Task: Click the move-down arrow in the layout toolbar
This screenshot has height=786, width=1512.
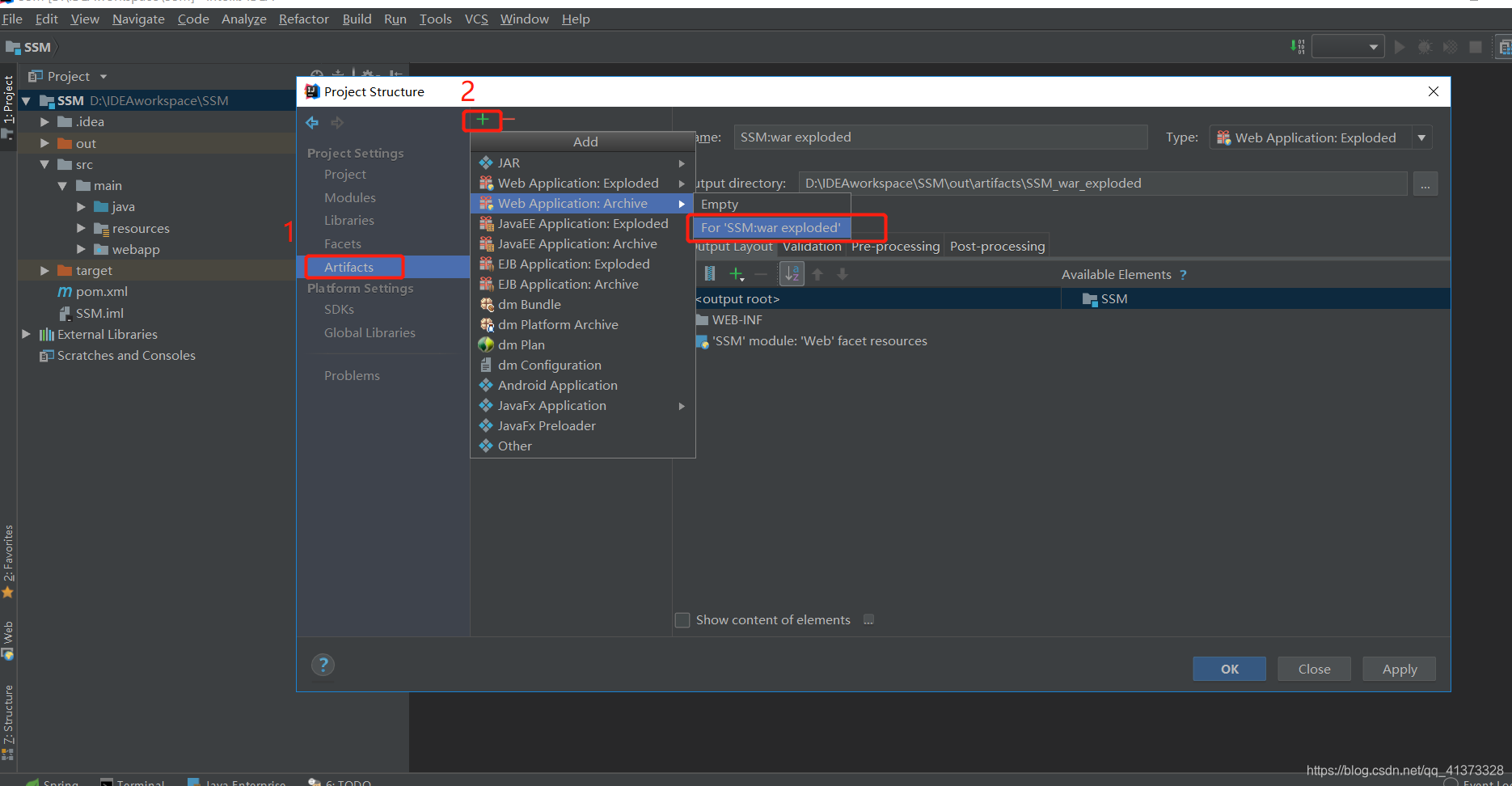Action: pos(843,274)
